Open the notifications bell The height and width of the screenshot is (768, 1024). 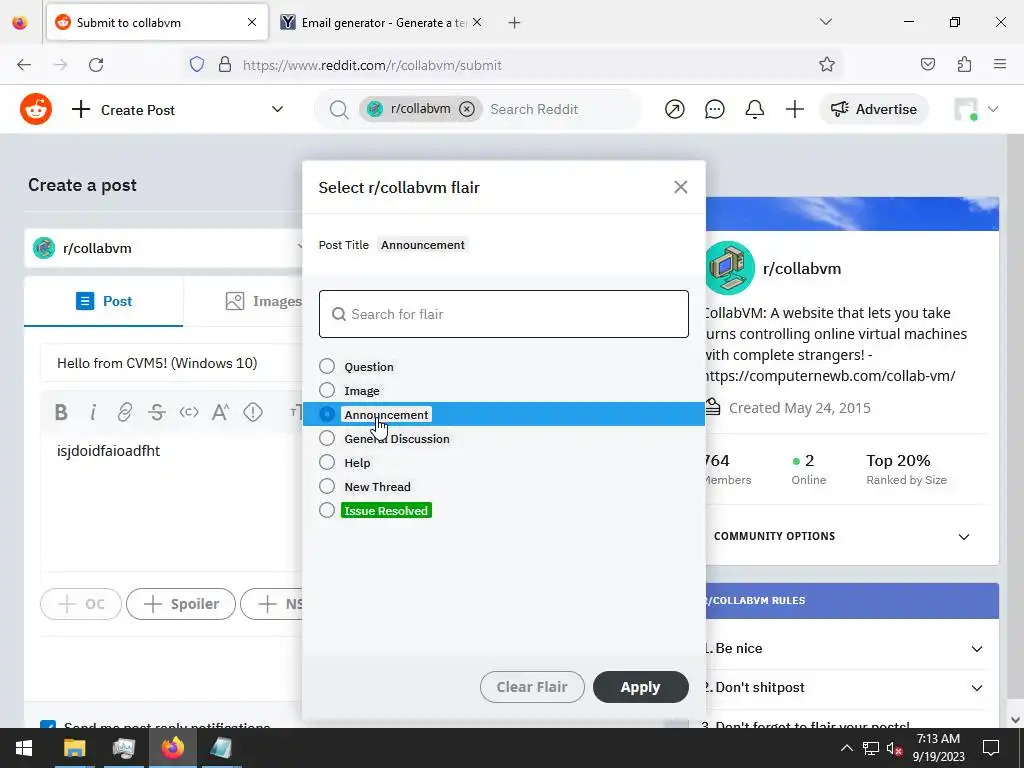[x=754, y=109]
